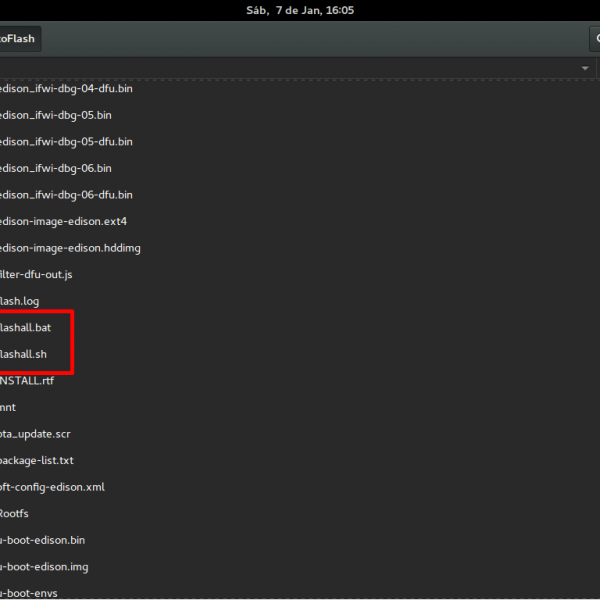Select file u-boot-edison.img
This screenshot has width=600, height=600.
tap(44, 567)
